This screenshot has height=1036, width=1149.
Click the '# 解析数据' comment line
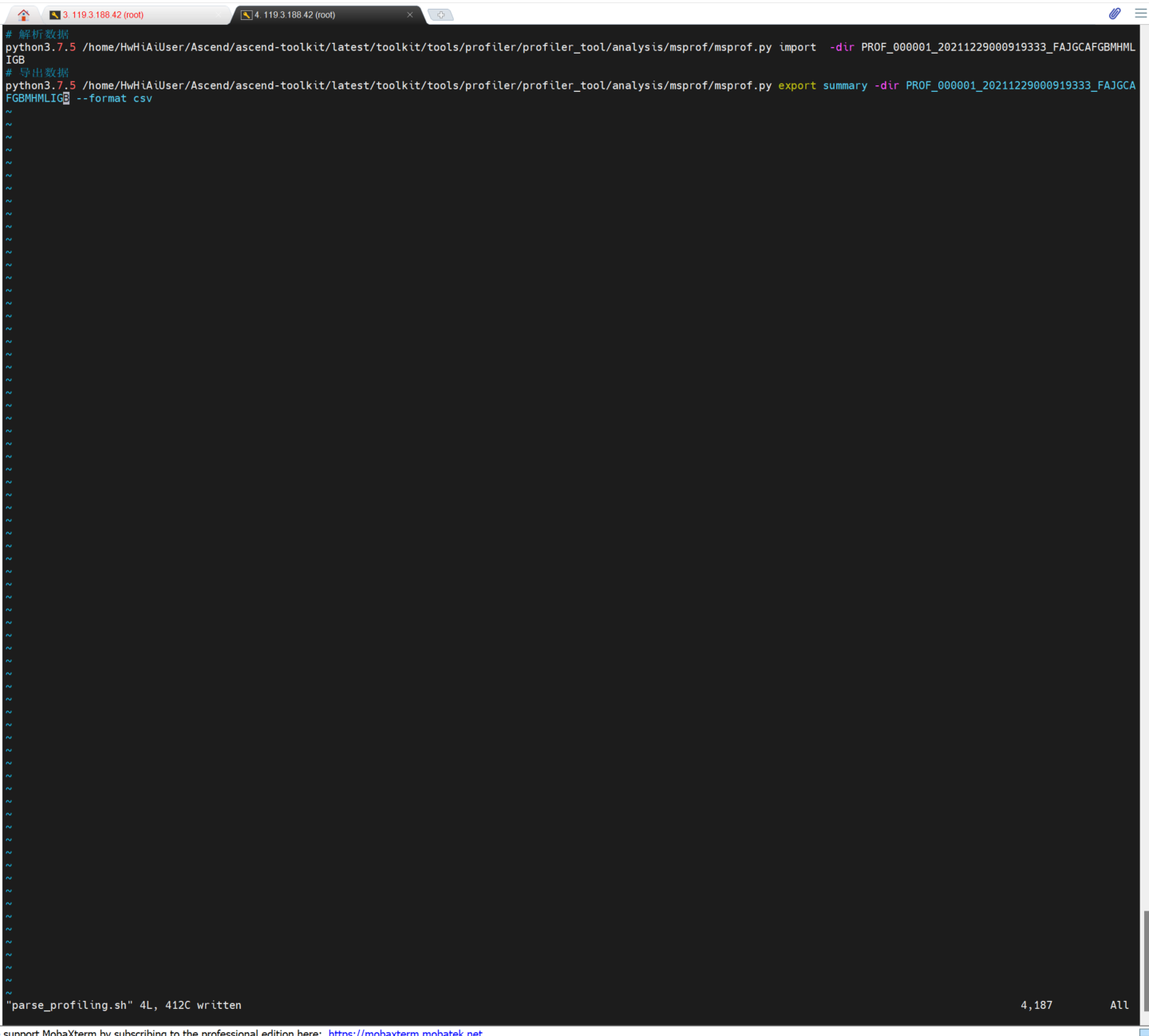coord(38,34)
